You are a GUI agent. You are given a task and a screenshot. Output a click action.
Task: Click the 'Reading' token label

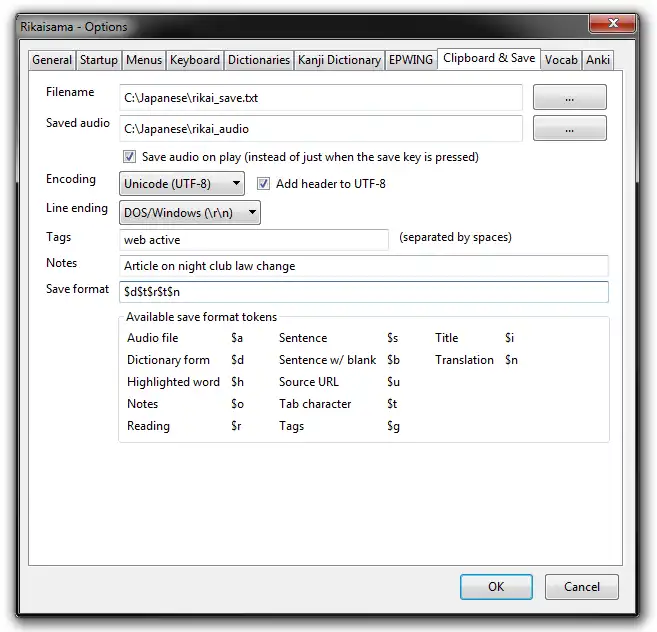[148, 426]
